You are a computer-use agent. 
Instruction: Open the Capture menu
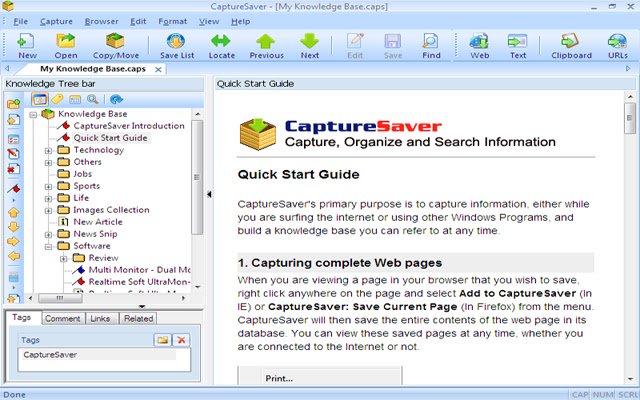pos(56,22)
